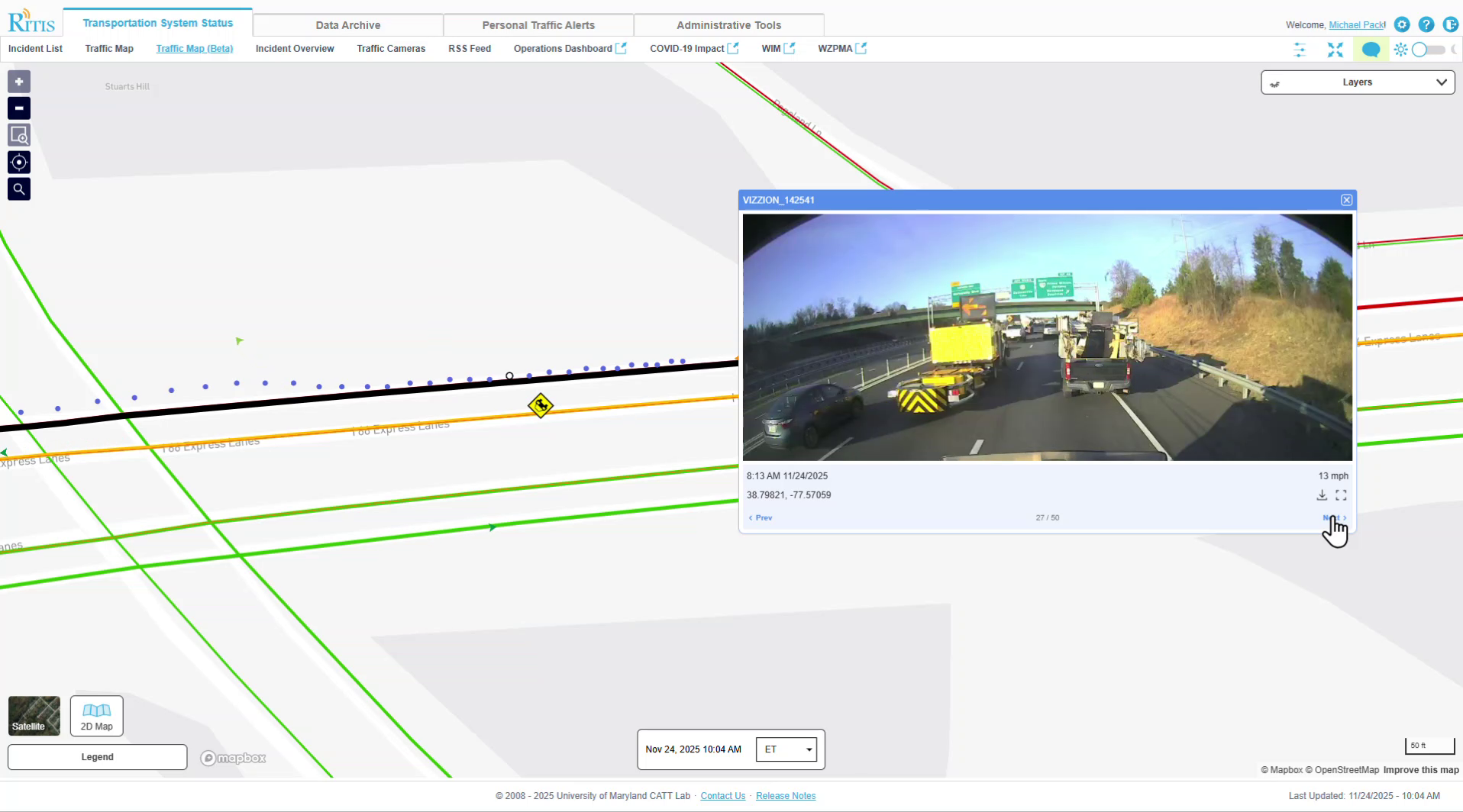This screenshot has height=812, width=1463.
Task: Click the closed-eye icon in Layers box
Action: [x=1274, y=83]
